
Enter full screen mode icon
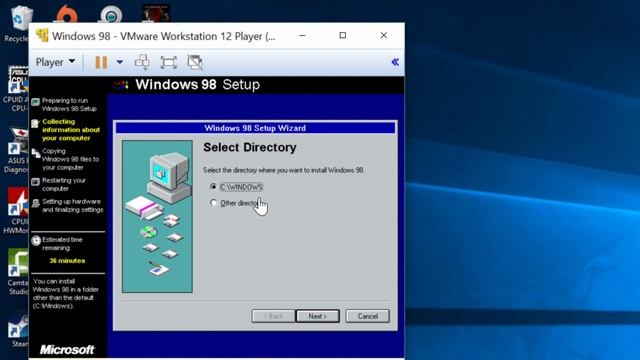(x=168, y=62)
